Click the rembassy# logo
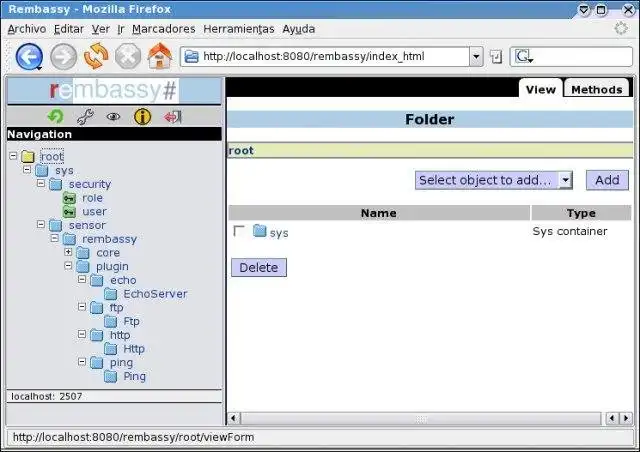640x452 pixels. coord(113,90)
